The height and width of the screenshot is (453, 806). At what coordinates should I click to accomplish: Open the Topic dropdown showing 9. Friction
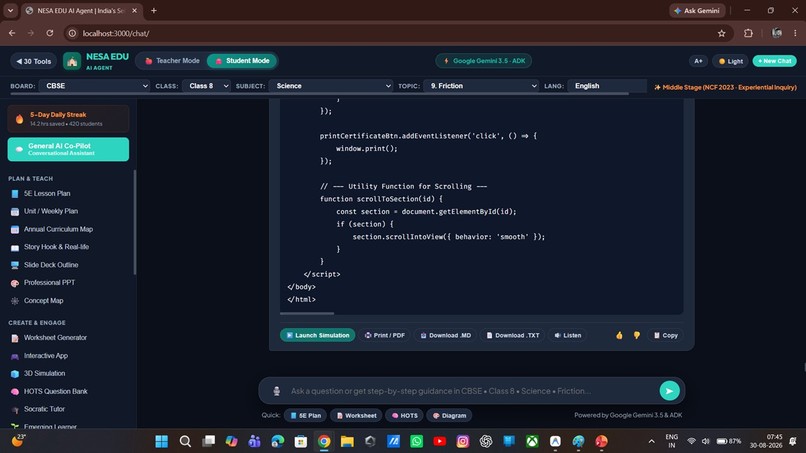(481, 86)
